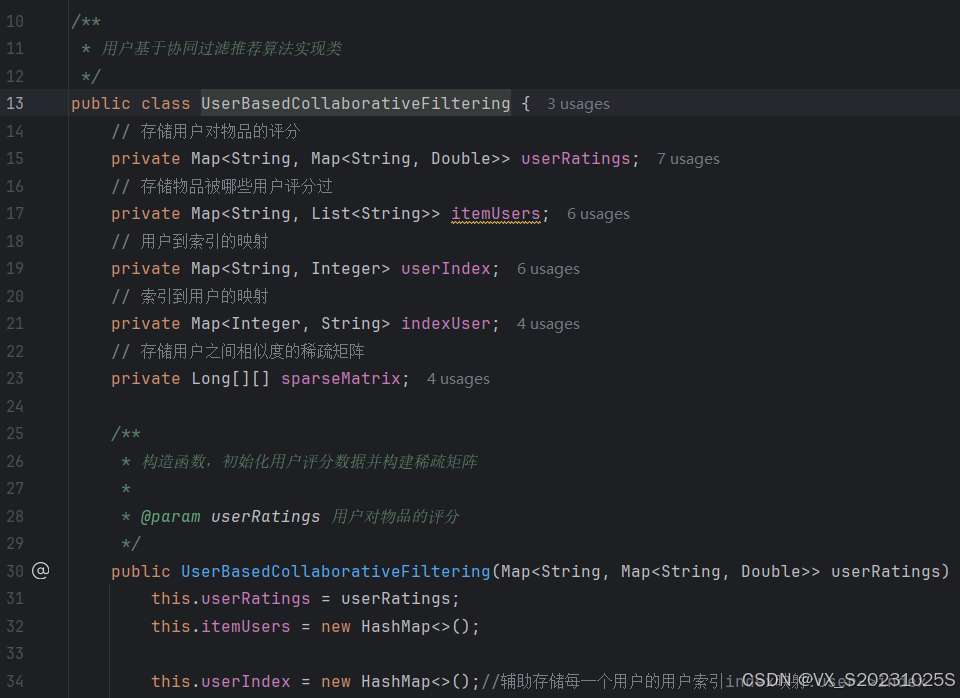The width and height of the screenshot is (960, 698).
Task: Click the Long[][] type on line 23
Action: [230, 379]
